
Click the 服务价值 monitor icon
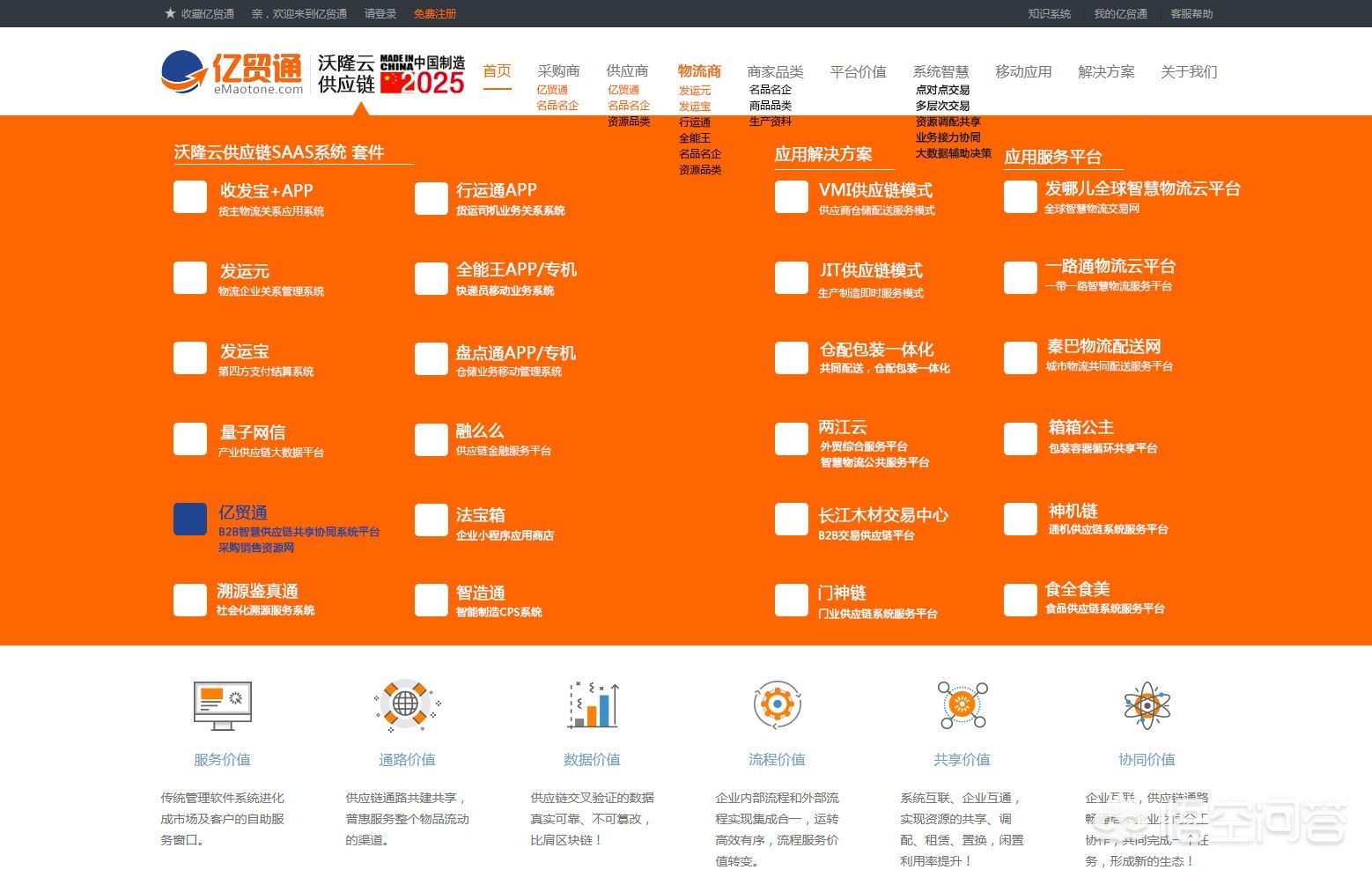coord(223,705)
